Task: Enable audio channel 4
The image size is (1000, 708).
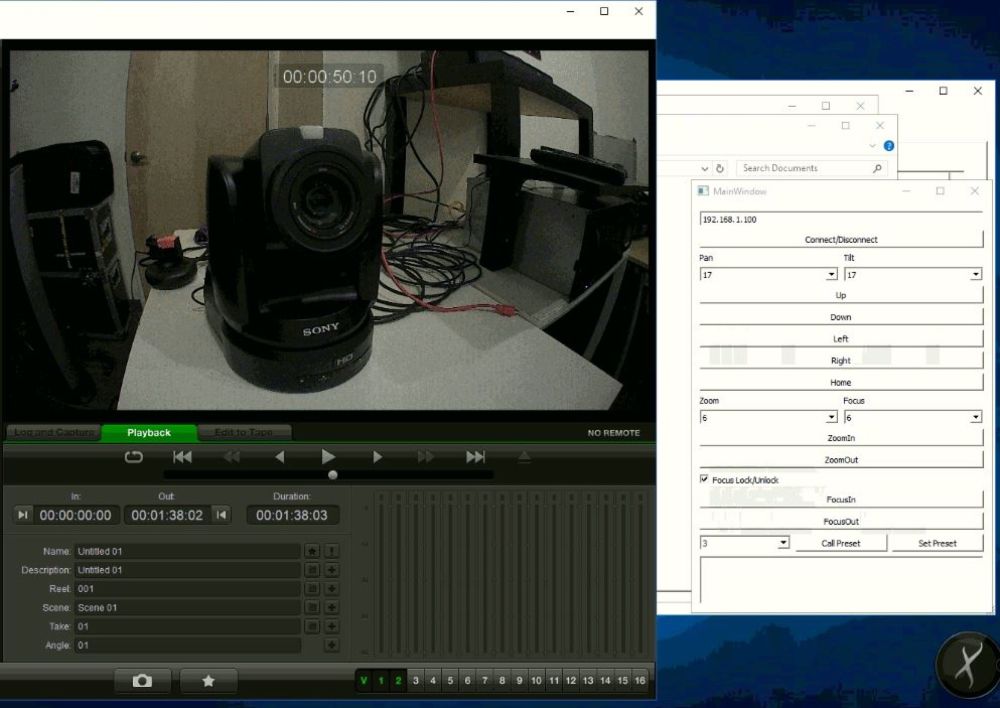Action: [432, 681]
